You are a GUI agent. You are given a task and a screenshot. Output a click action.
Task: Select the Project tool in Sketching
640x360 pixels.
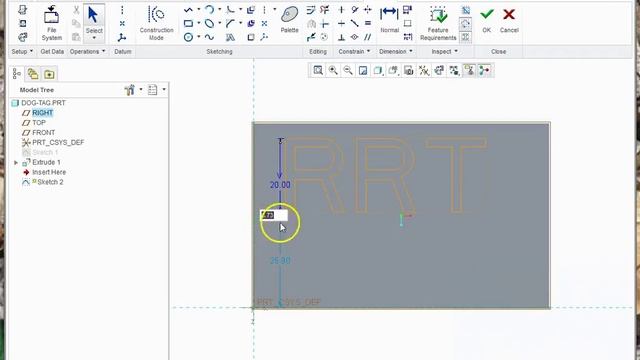click(x=251, y=37)
